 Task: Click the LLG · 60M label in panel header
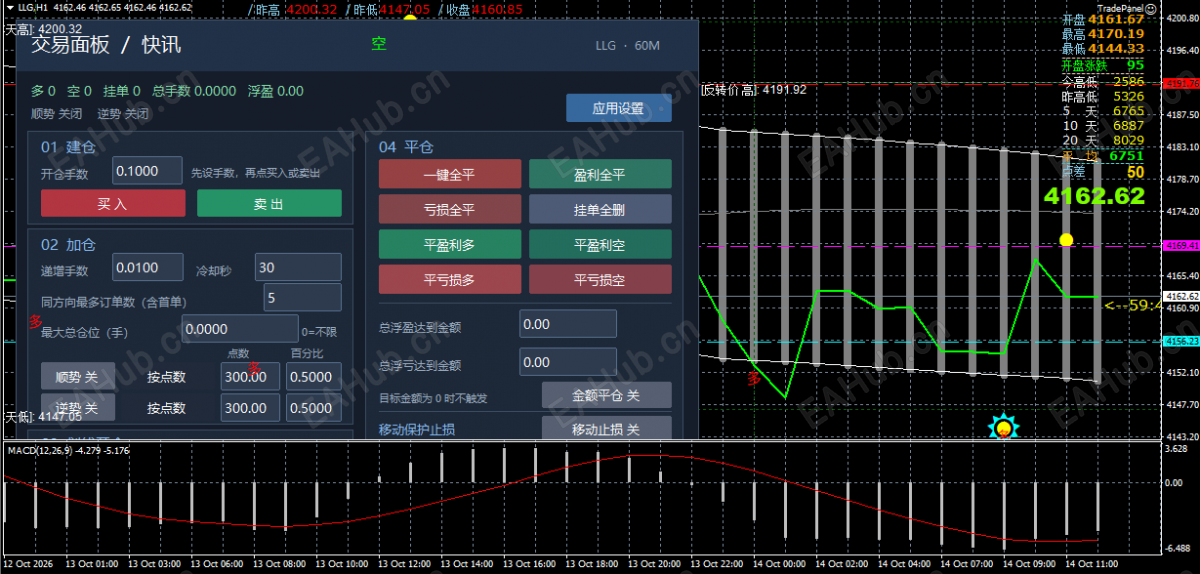tap(628, 46)
